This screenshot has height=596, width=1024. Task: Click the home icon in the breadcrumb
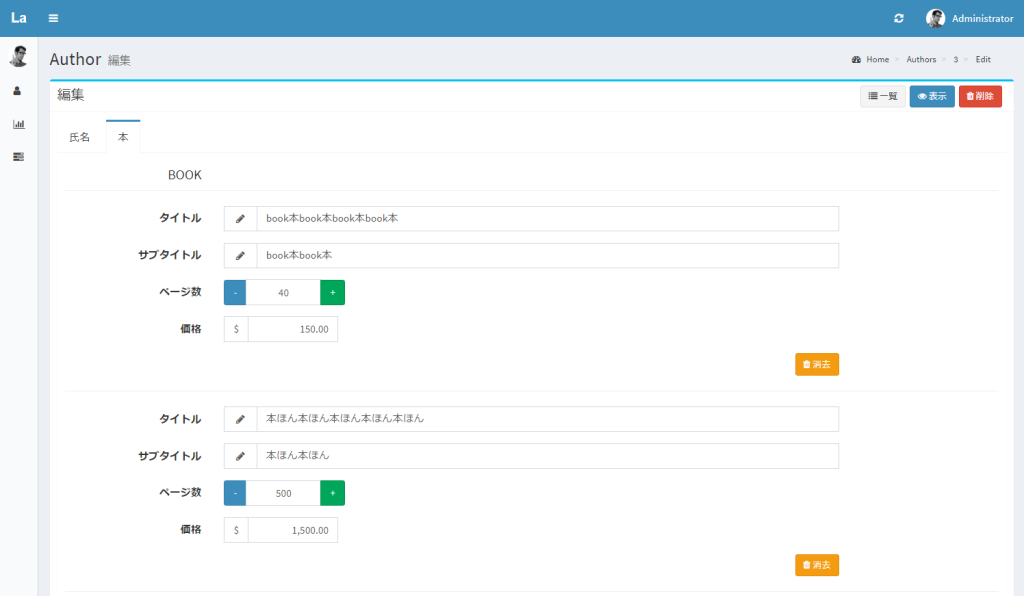[855, 59]
